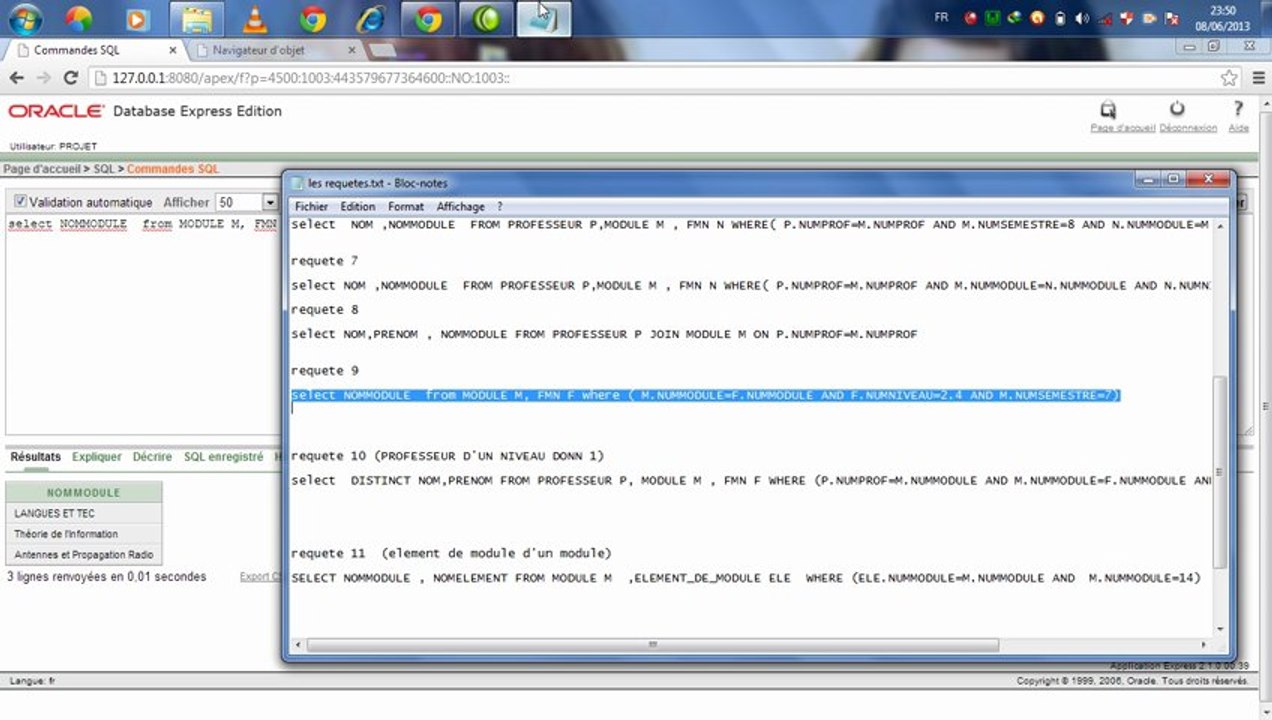Close the Commandes SQL tab
This screenshot has height=720, width=1272.
[x=173, y=49]
